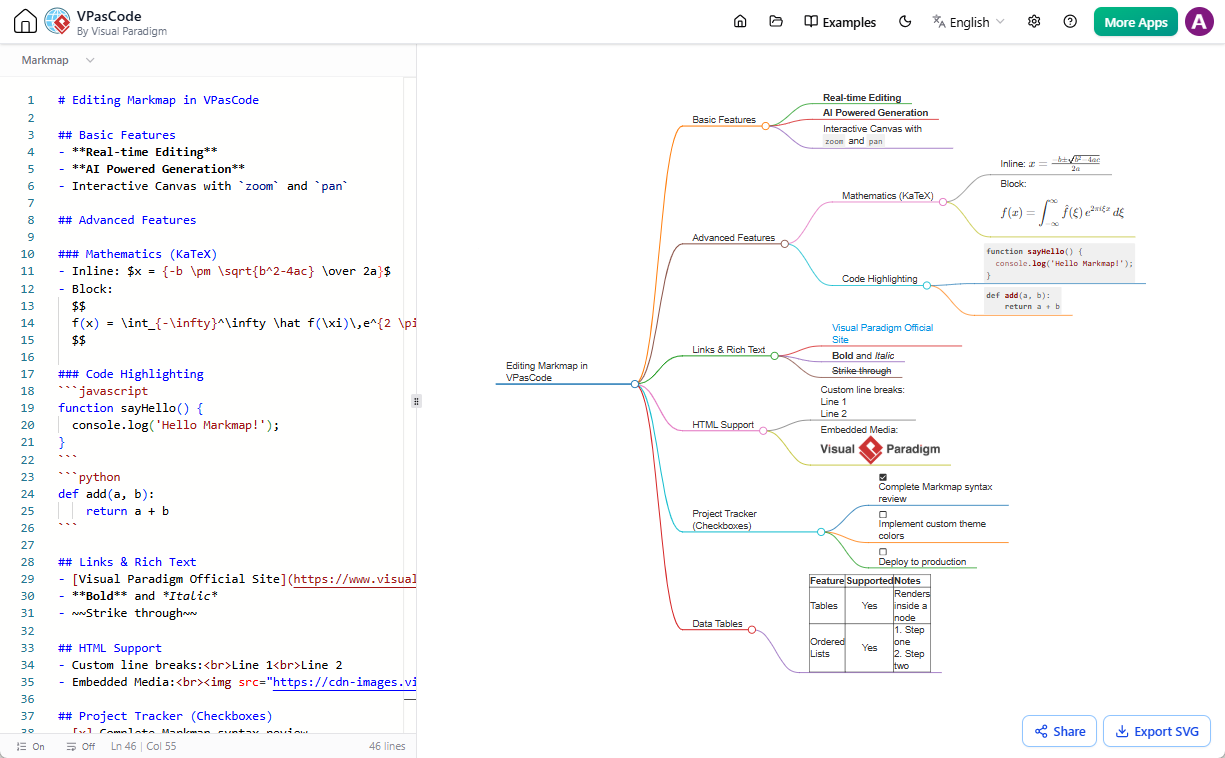
Task: Click the 'Supported' table header cell
Action: point(869,581)
